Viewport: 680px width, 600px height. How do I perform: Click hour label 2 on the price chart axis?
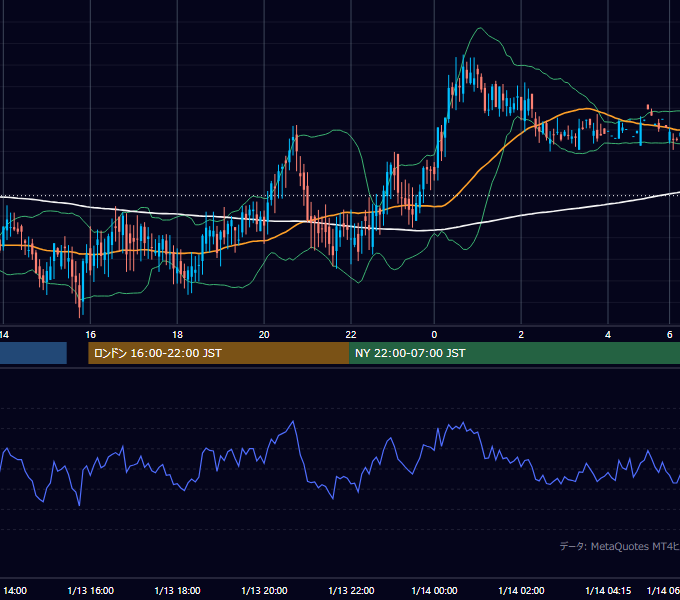pos(521,335)
